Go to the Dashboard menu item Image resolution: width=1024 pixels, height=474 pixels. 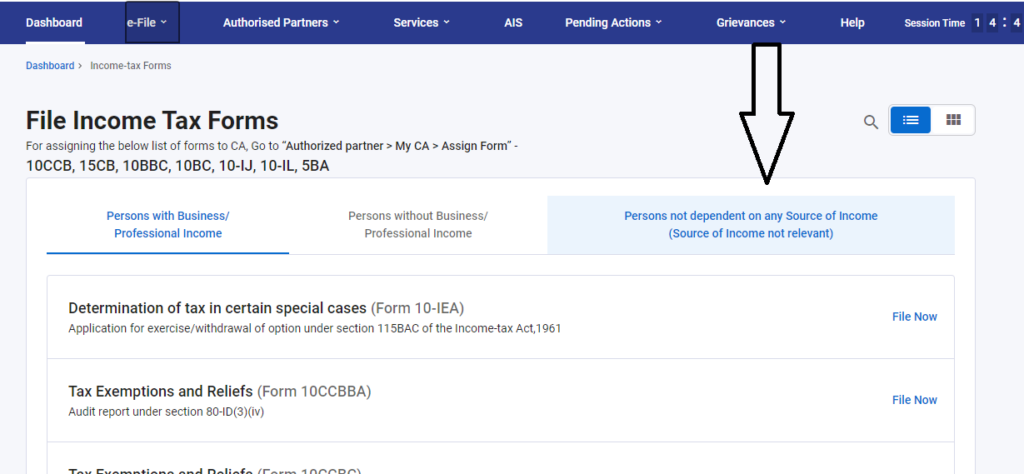54,22
